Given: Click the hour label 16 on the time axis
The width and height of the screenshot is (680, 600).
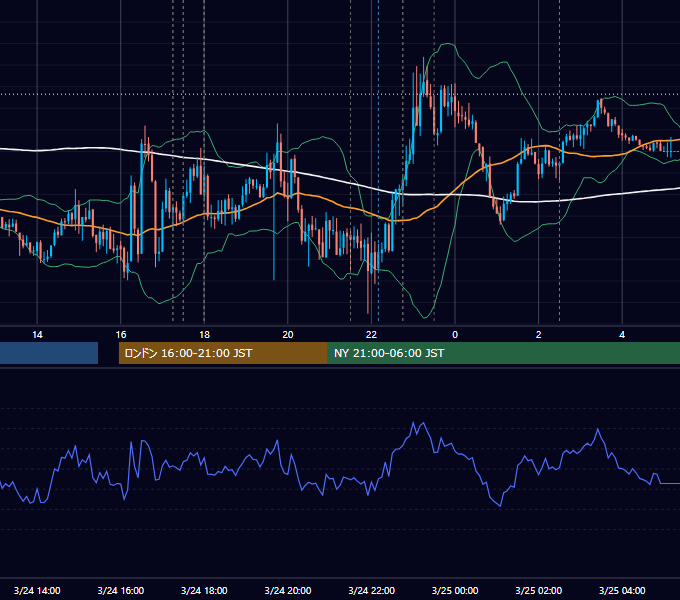Looking at the screenshot, I should (121, 335).
